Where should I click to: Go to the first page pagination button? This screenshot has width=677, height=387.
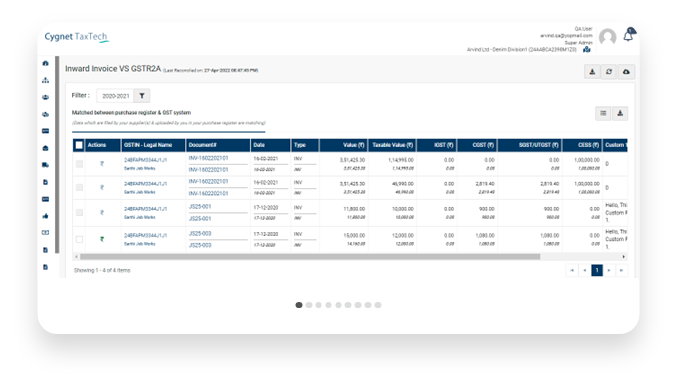click(x=572, y=270)
